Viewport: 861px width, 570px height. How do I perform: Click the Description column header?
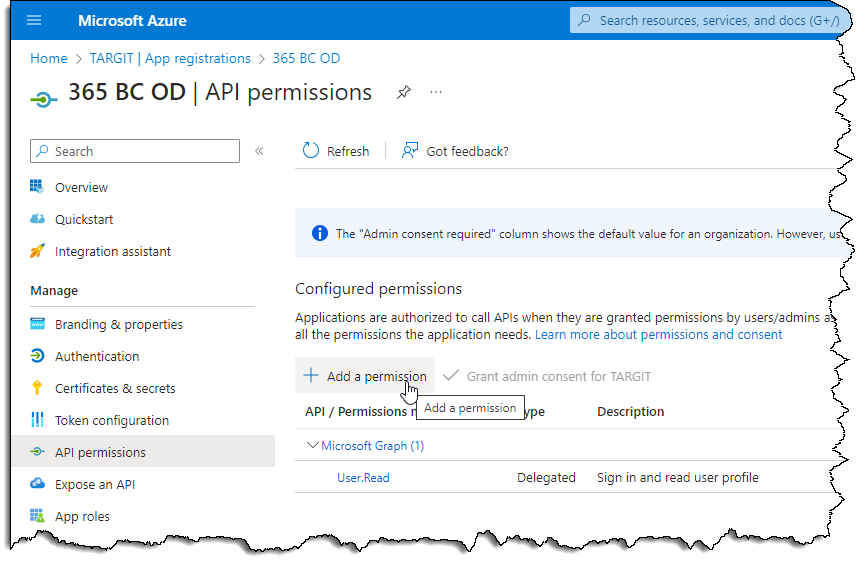tap(630, 412)
